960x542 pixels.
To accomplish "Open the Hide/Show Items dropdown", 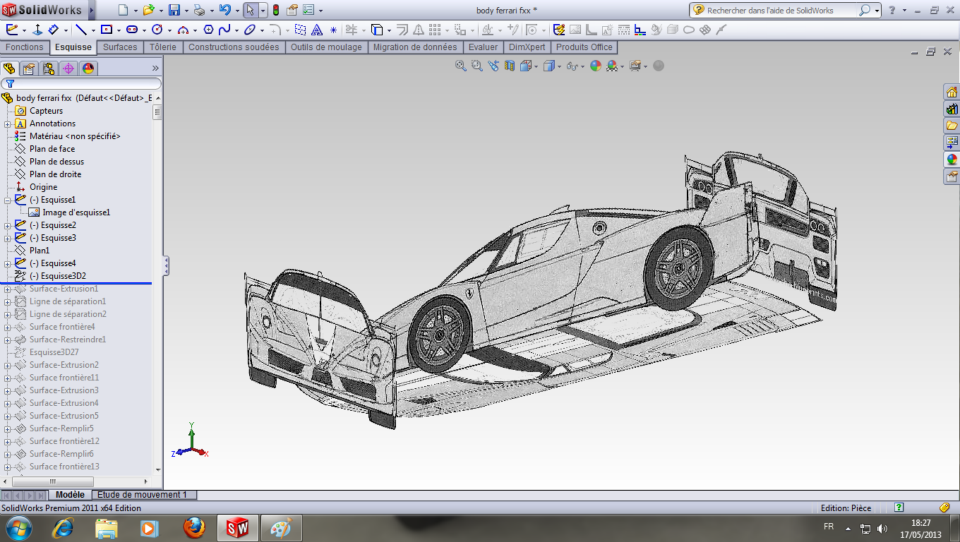I will point(582,67).
